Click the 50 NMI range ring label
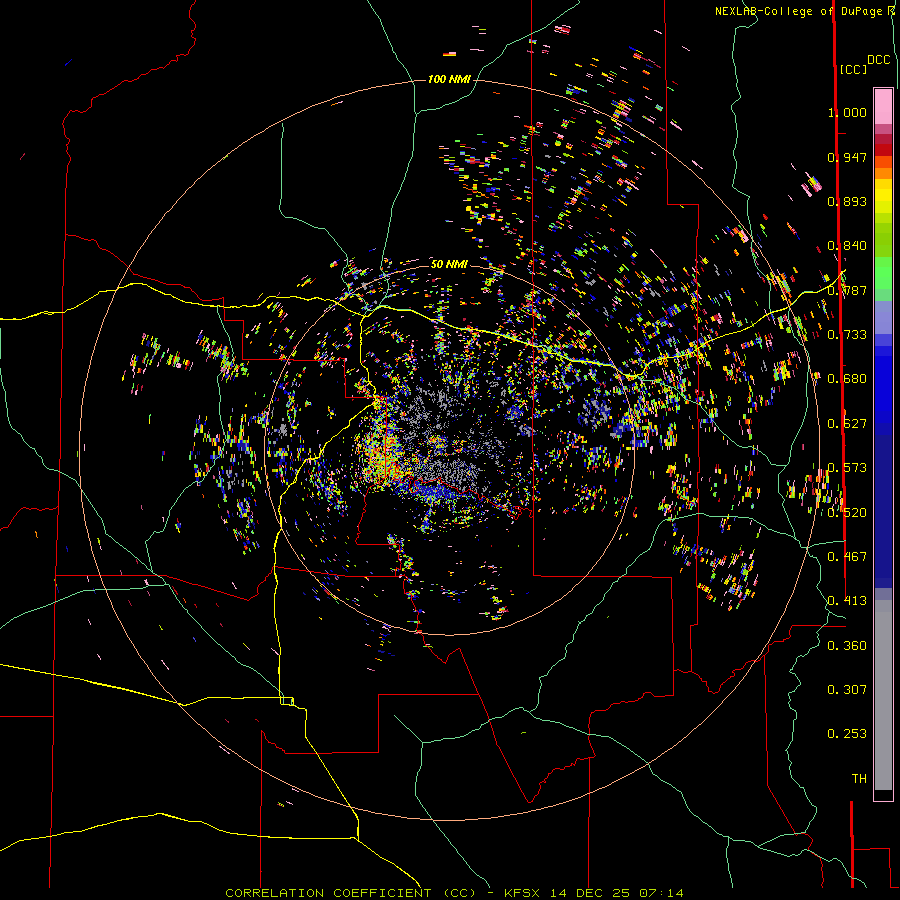This screenshot has width=900, height=900. click(x=449, y=264)
